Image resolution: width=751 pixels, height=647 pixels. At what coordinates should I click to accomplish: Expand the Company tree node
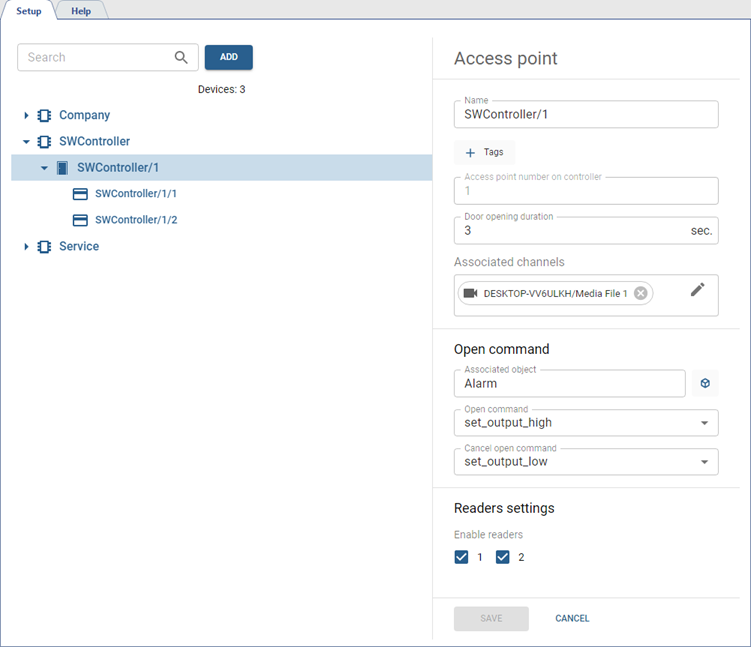coord(27,116)
